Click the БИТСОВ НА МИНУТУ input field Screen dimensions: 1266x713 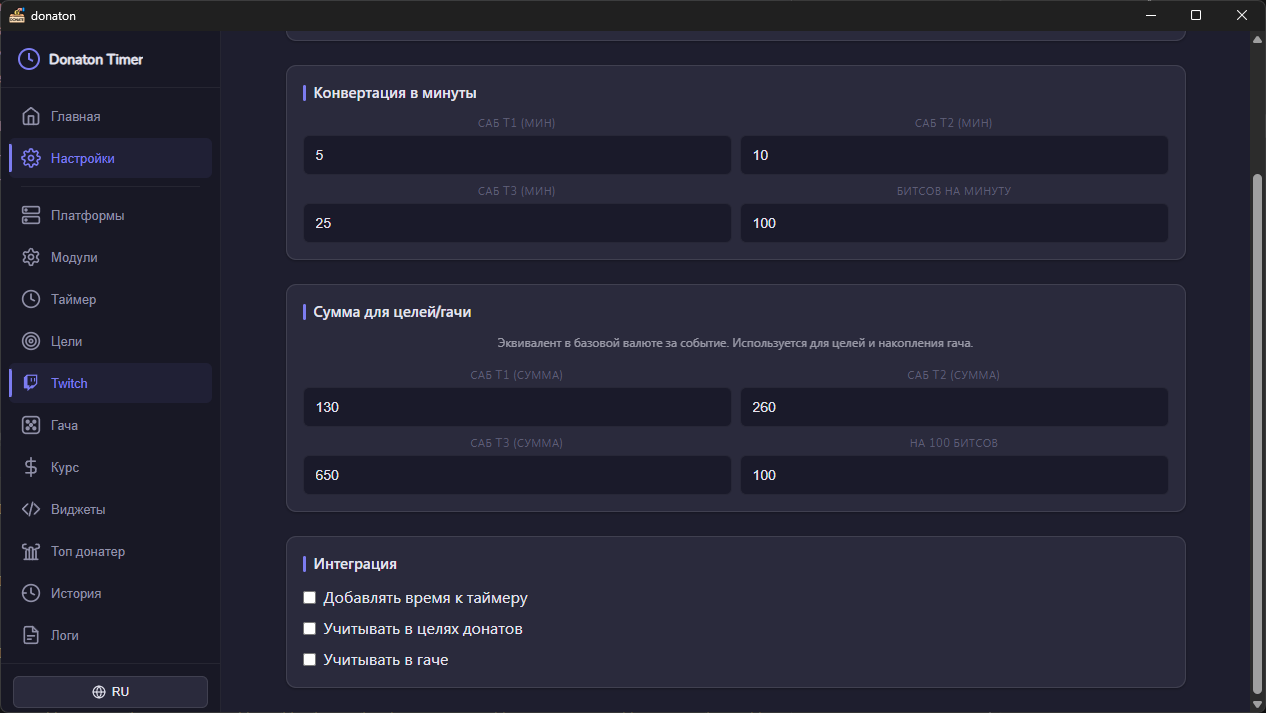954,223
